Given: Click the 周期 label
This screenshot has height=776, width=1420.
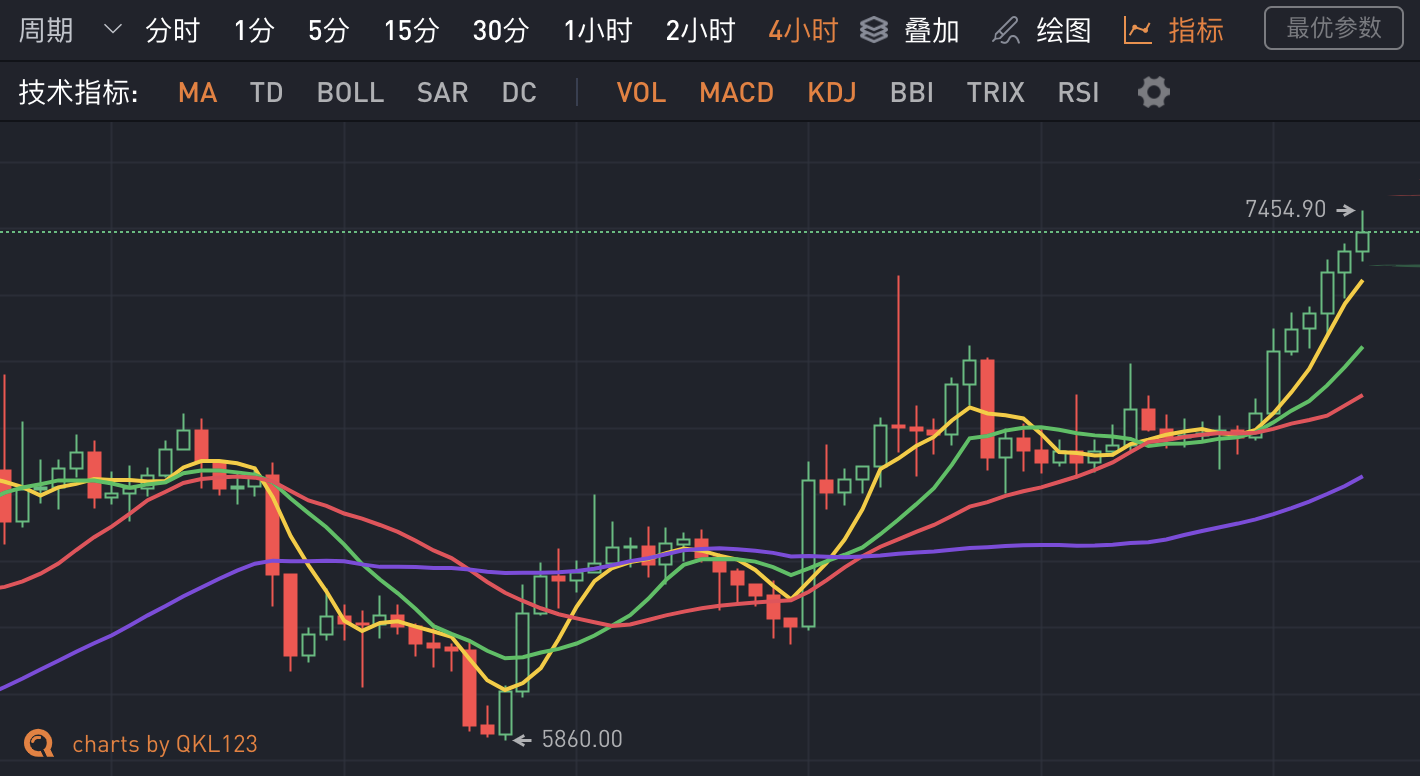Looking at the screenshot, I should tap(46, 30).
